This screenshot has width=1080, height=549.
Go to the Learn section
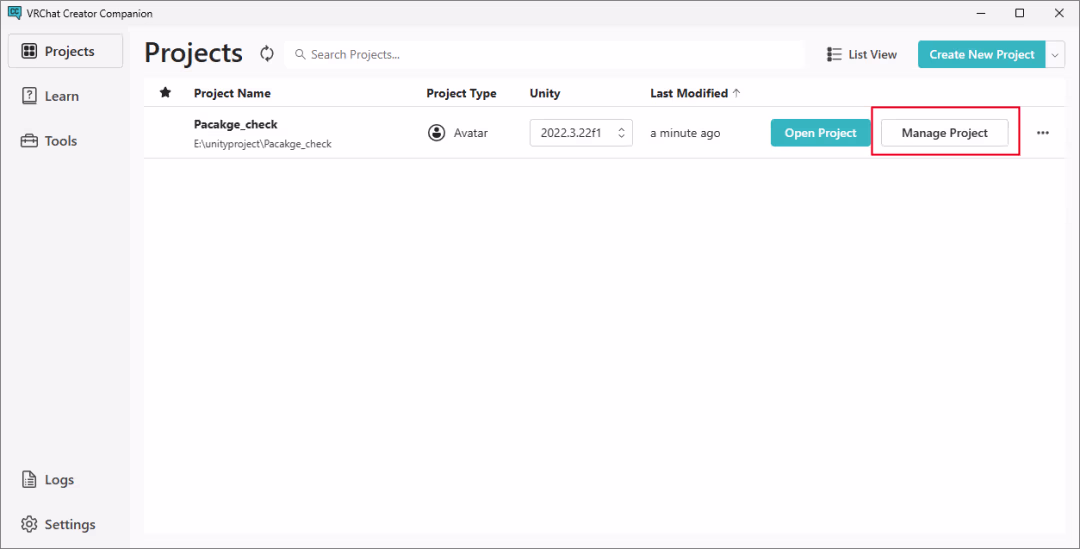point(50,96)
